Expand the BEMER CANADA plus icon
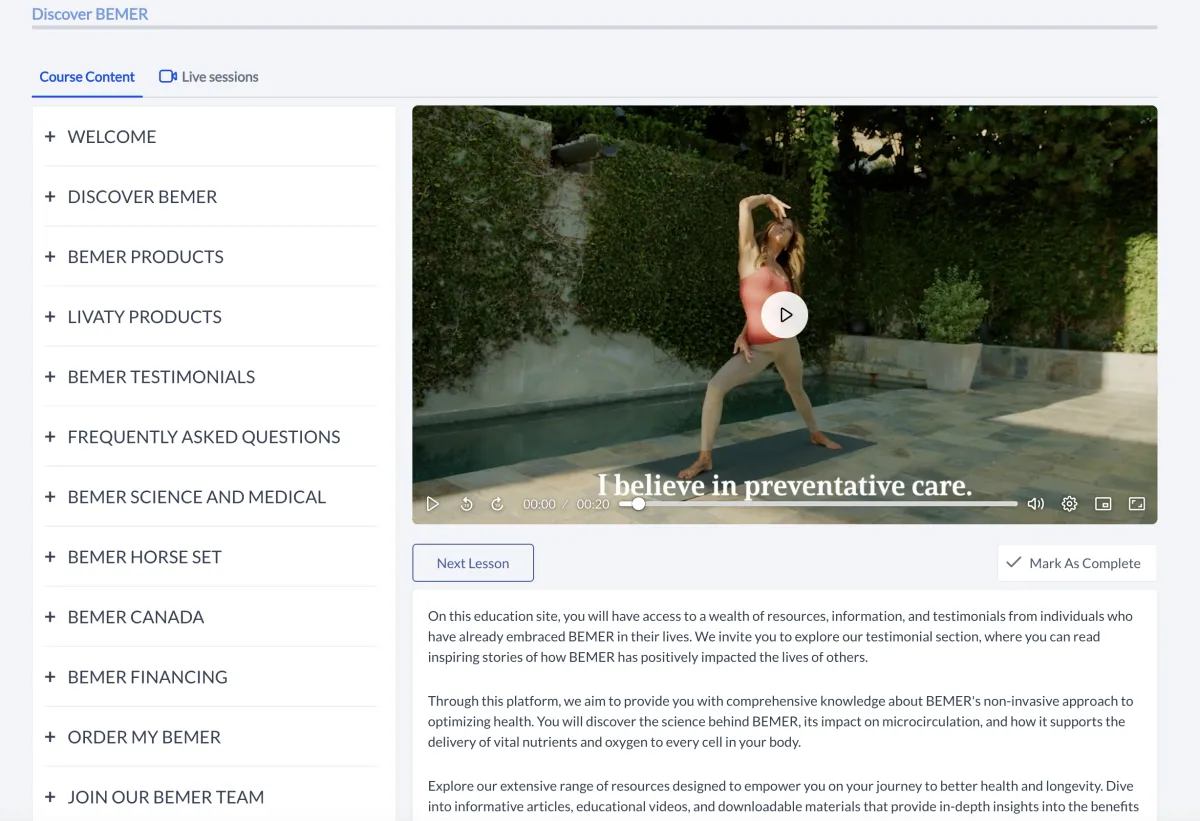Viewport: 1200px width, 821px height. point(50,616)
